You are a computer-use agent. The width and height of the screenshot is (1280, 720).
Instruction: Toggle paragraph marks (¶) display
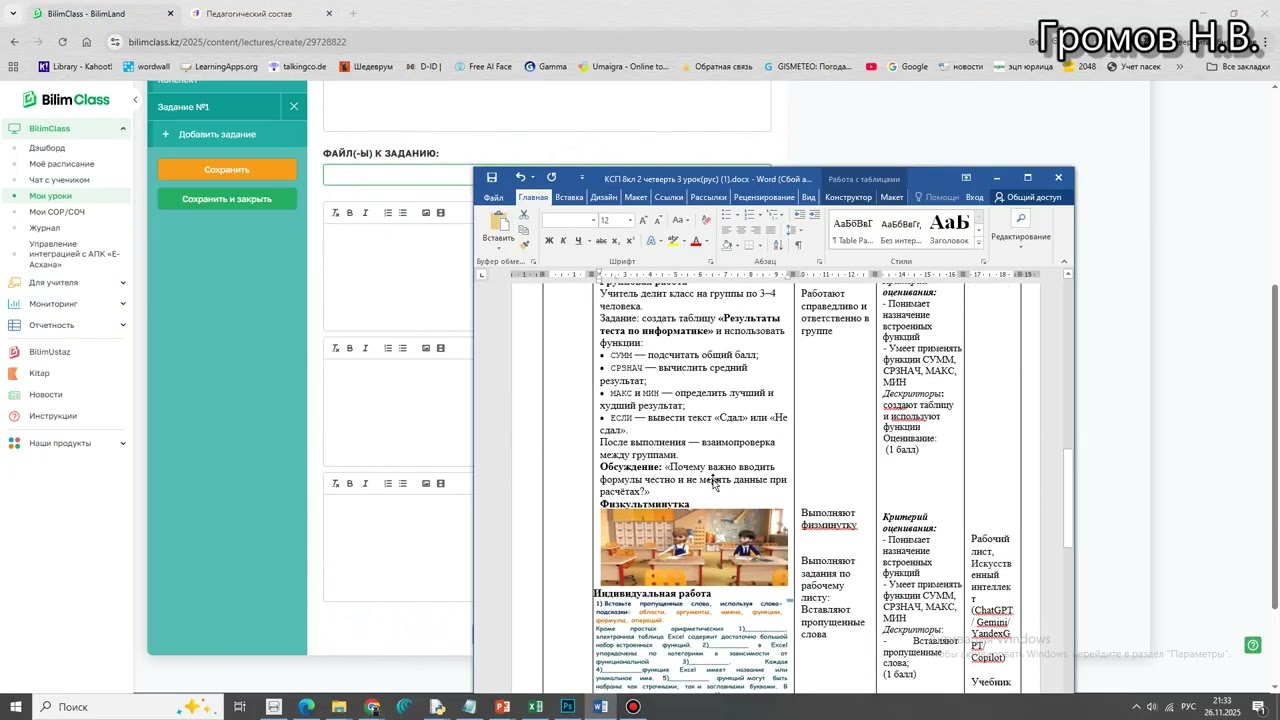click(798, 245)
